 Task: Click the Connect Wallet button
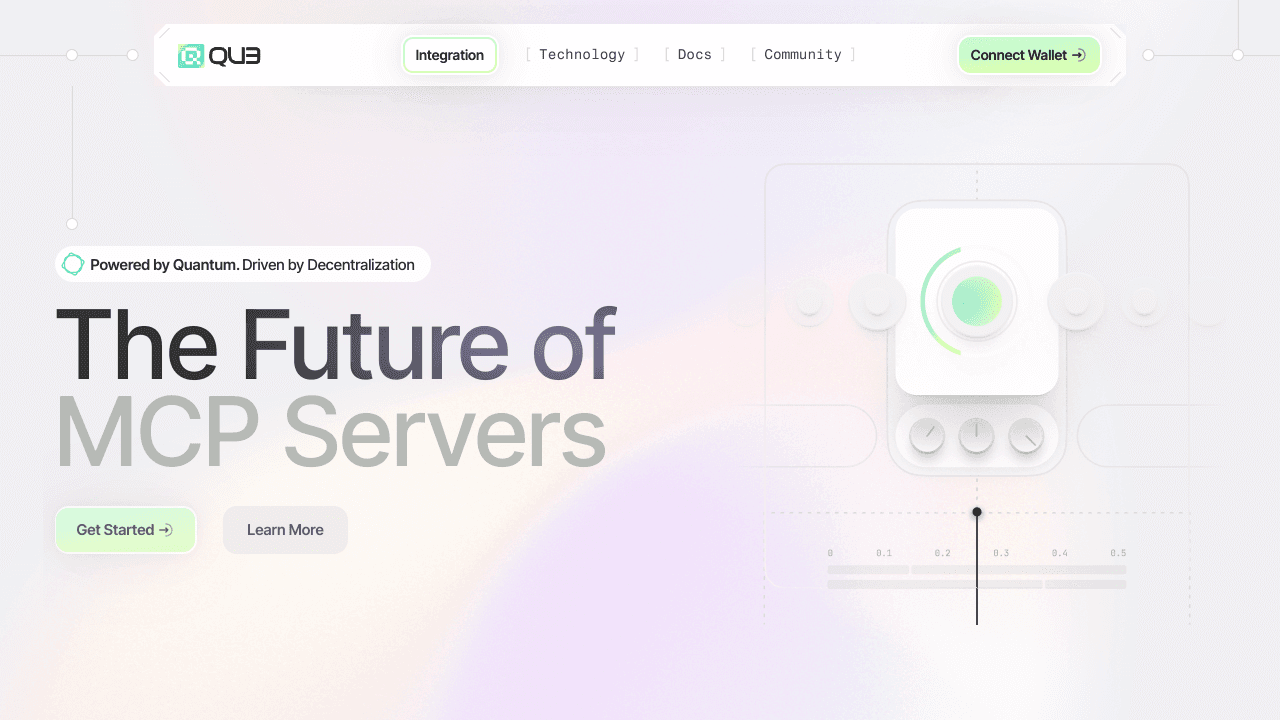coord(1029,55)
